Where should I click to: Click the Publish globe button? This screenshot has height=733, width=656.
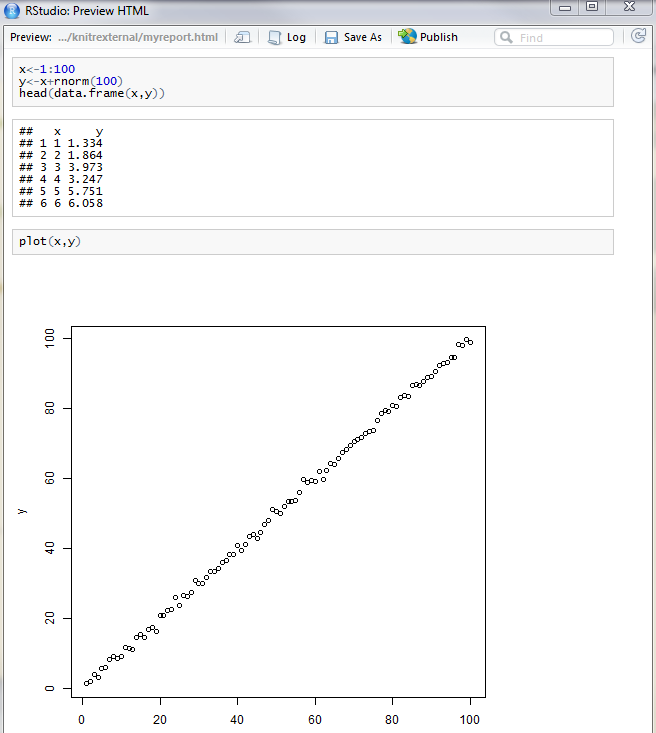(x=428, y=37)
